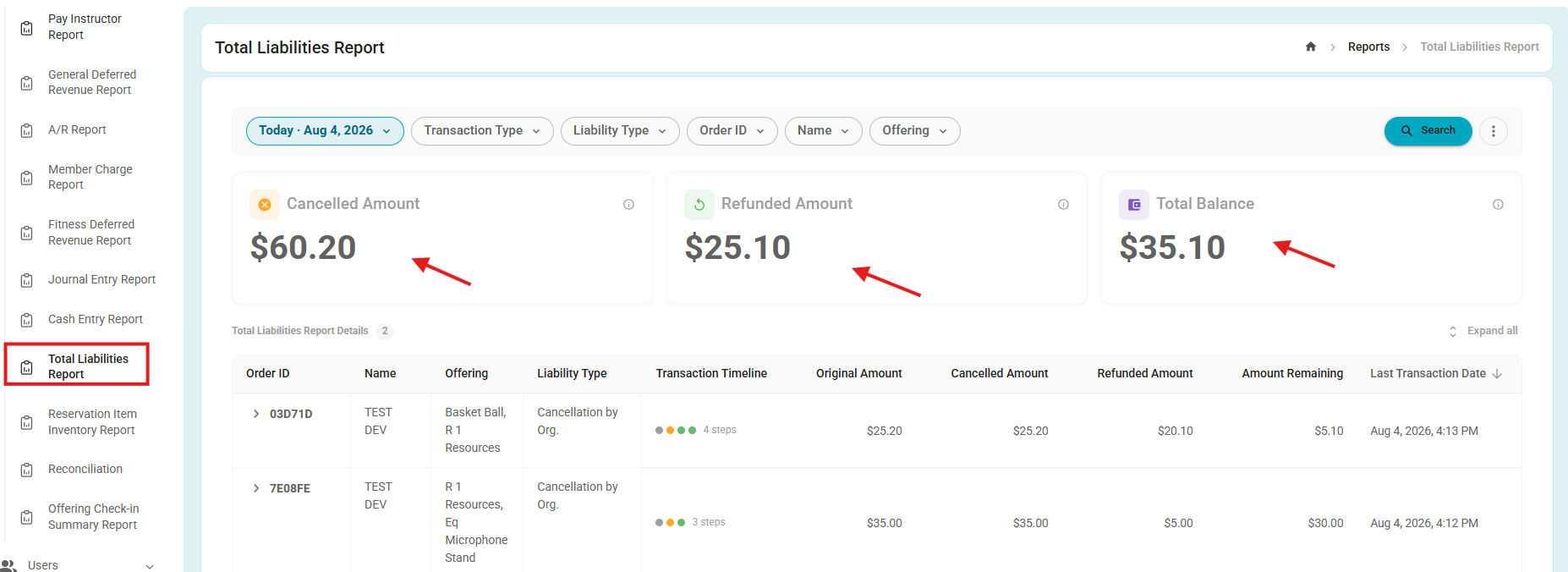Image resolution: width=1568 pixels, height=572 pixels.
Task: Click the Reservation Item Inventory Report icon
Action: tap(27, 422)
